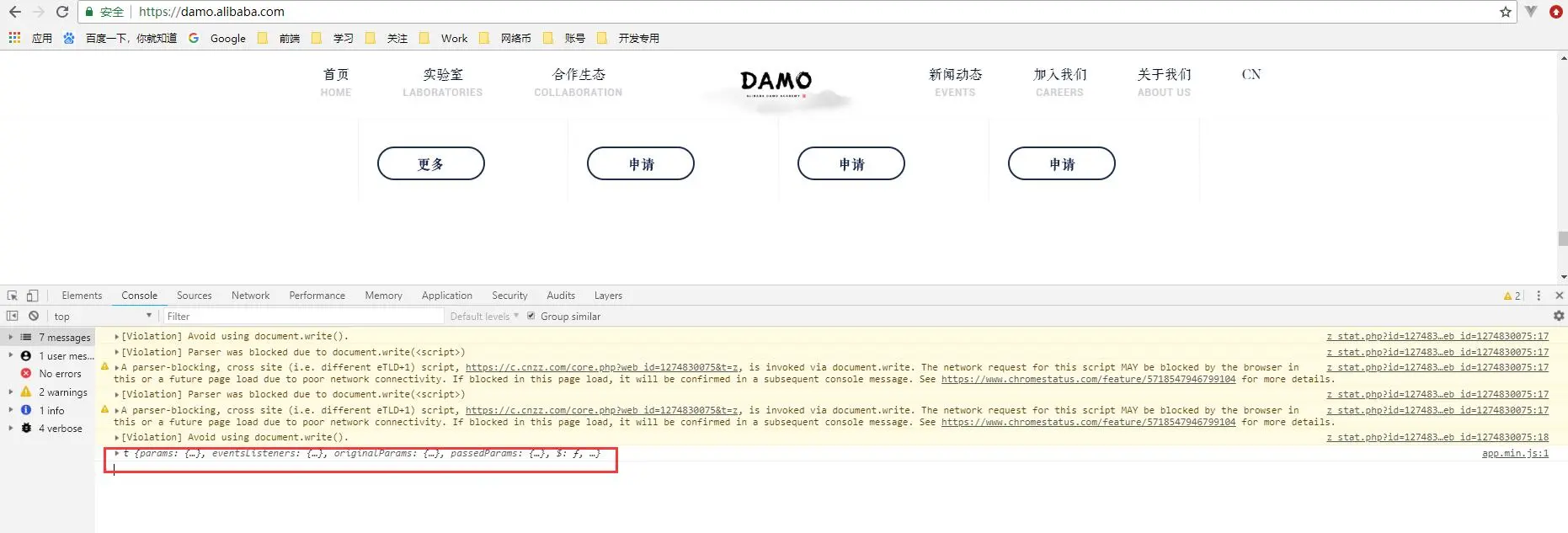Viewport: 1568px width, 533px height.
Task: Activate DevTools inspect element icon
Action: [x=12, y=296]
